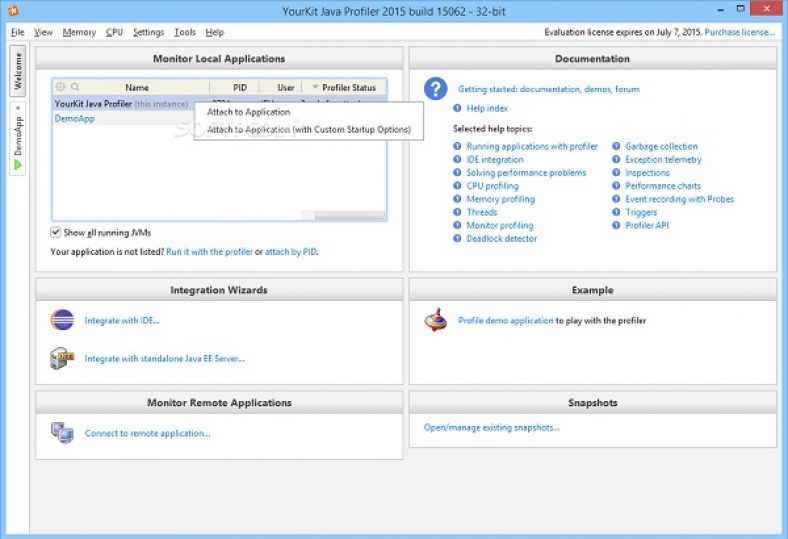Screen dimensions: 788x539
Task: Click the Java EE server icon
Action: (x=62, y=358)
